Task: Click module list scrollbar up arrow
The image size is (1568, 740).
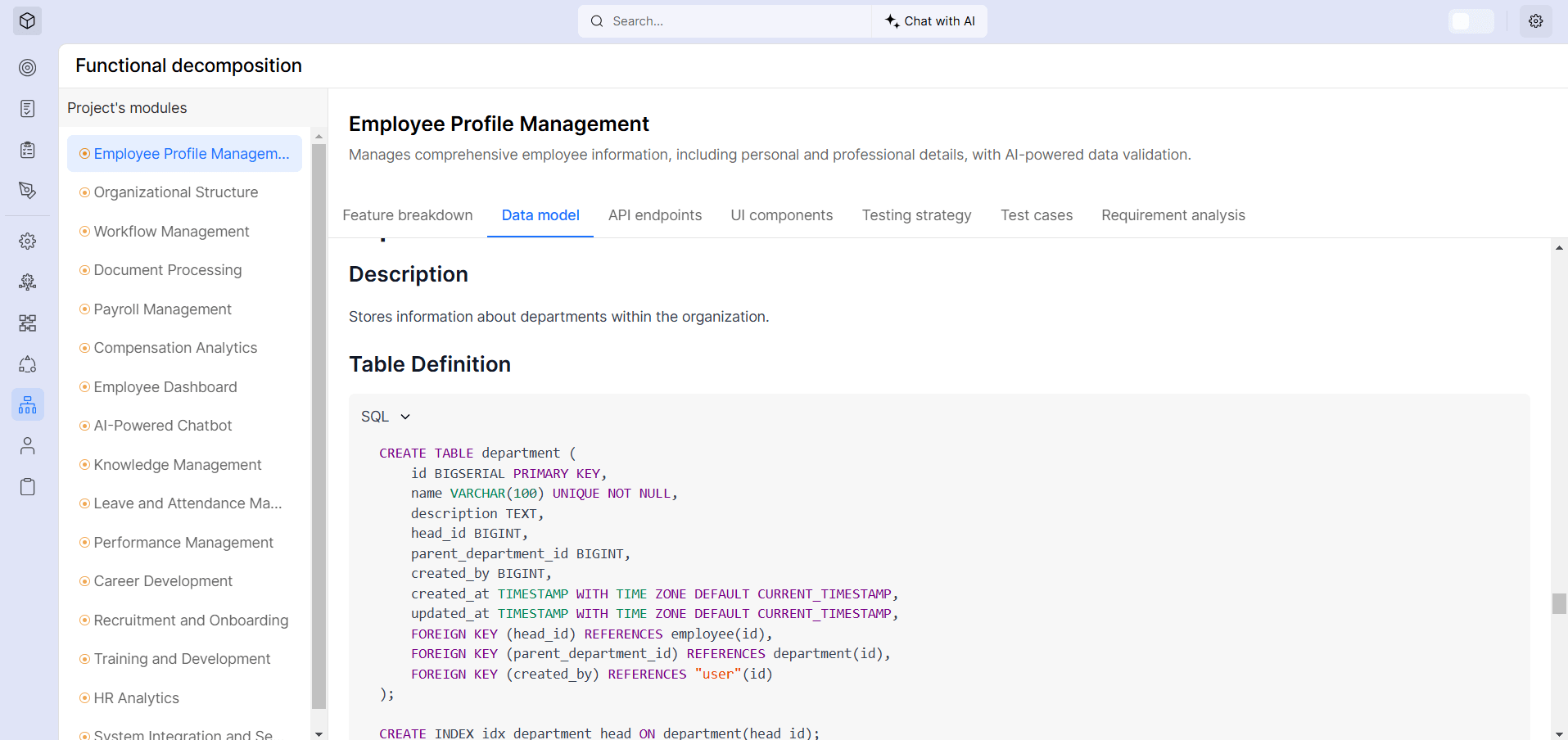Action: click(x=319, y=136)
